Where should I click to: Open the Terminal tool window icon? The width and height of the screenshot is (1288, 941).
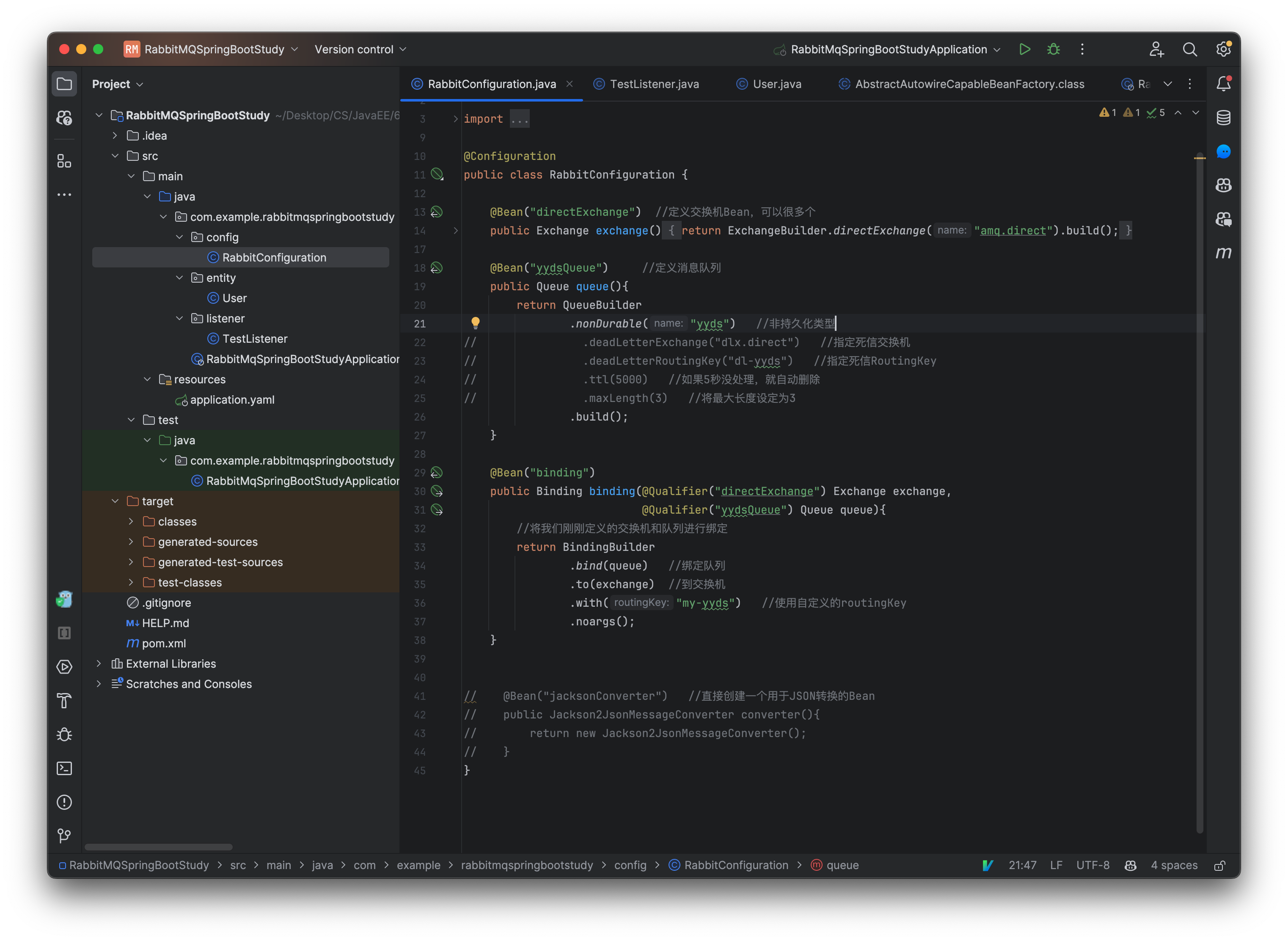[x=64, y=768]
